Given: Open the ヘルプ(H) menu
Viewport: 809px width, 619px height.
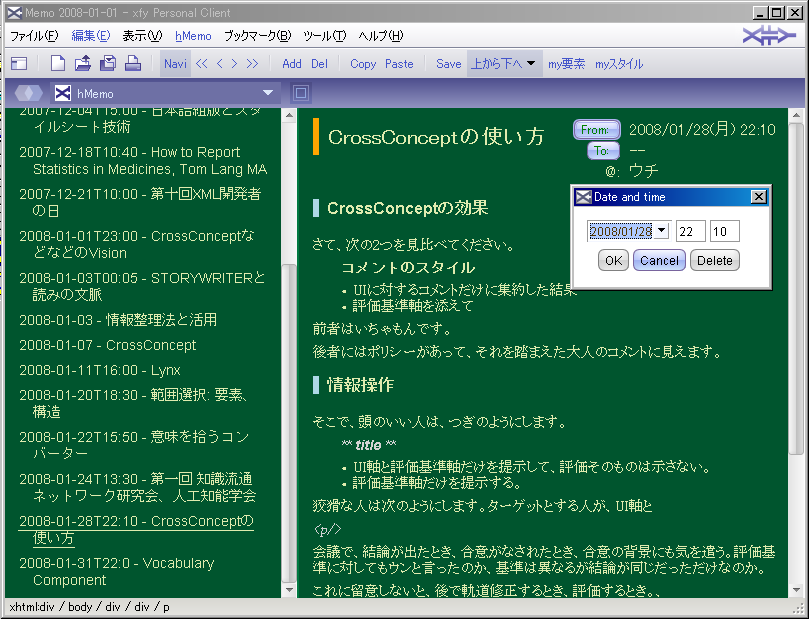Looking at the screenshot, I should pos(381,36).
